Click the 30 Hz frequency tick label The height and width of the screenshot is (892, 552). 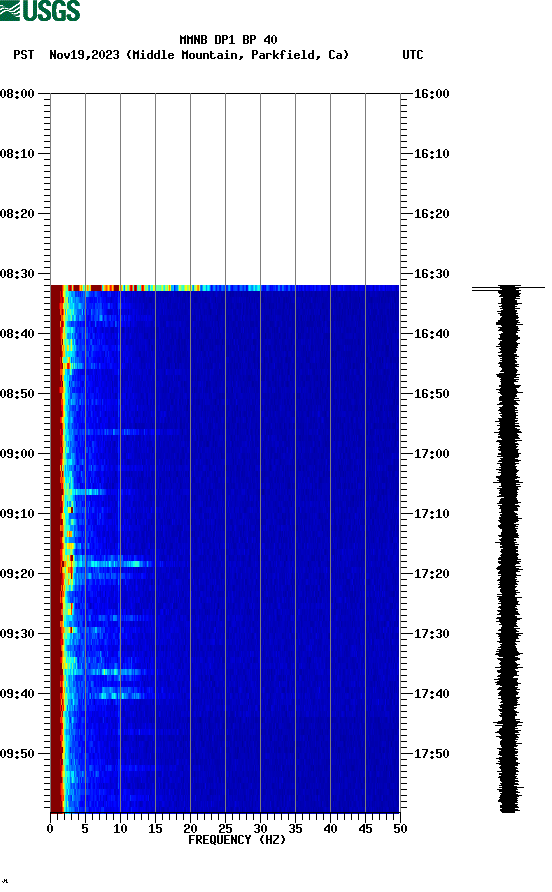tap(260, 829)
